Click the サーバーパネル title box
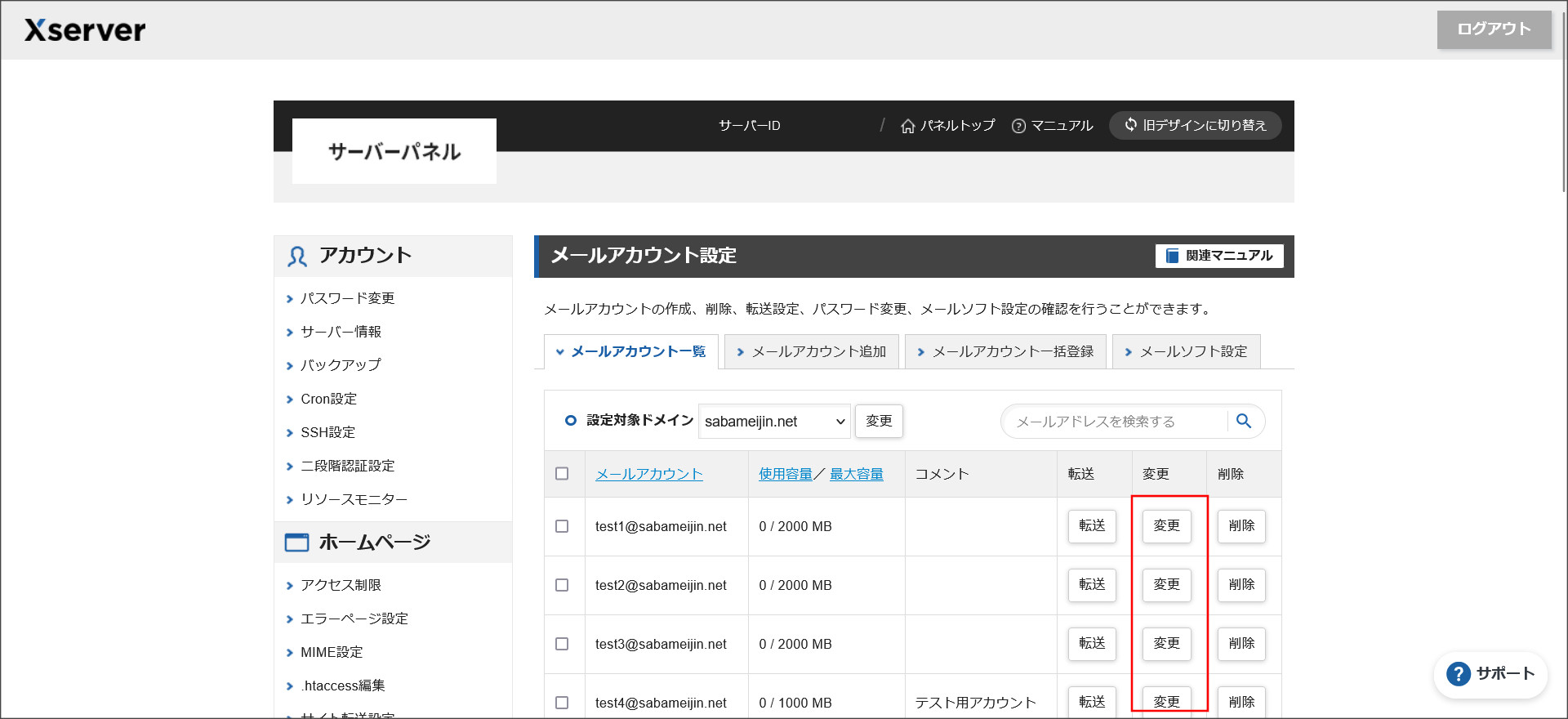Screen dimensions: 1568x719 pos(394,151)
